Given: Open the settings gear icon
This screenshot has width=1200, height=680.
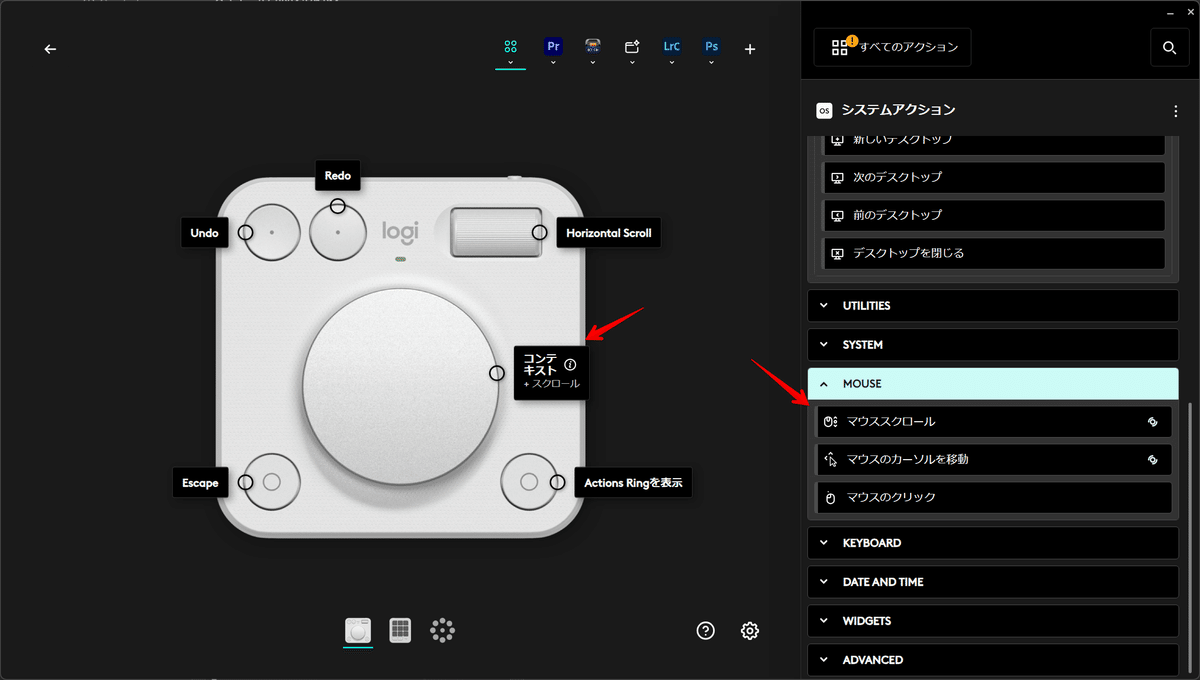Looking at the screenshot, I should point(750,630).
